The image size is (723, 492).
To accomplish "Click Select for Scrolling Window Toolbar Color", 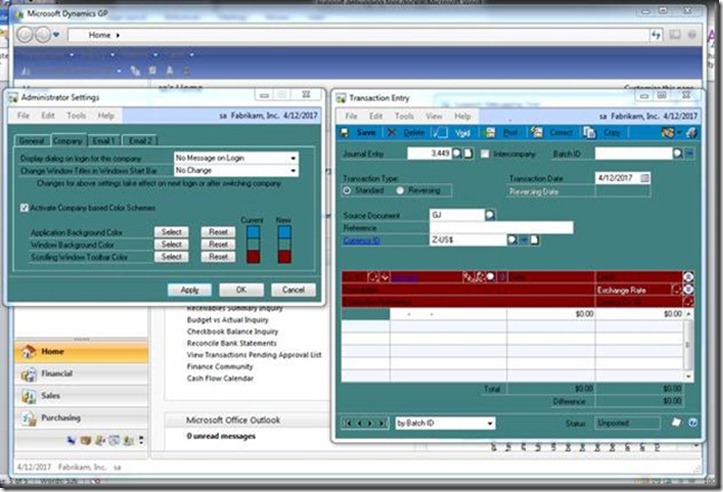I will point(172,256).
